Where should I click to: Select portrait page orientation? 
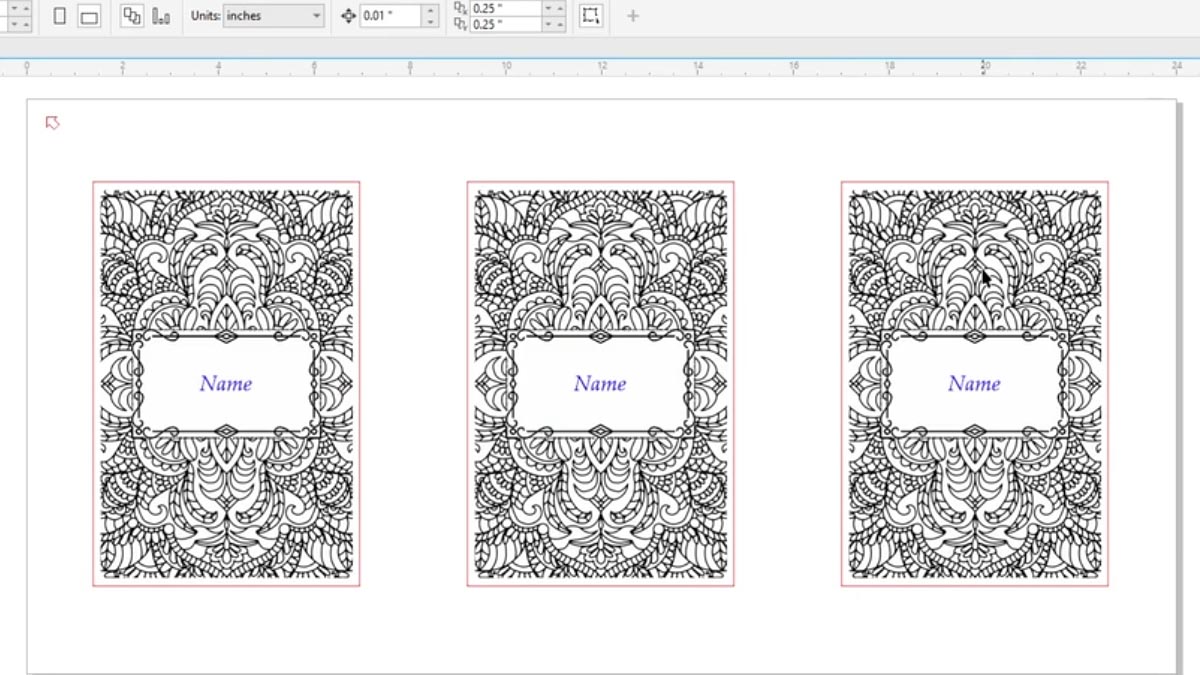60,16
